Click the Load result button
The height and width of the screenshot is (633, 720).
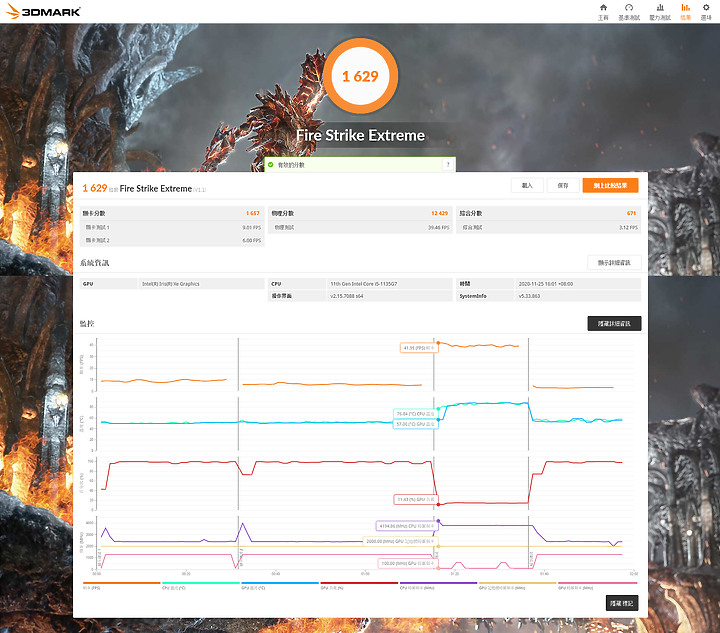pyautogui.click(x=527, y=185)
